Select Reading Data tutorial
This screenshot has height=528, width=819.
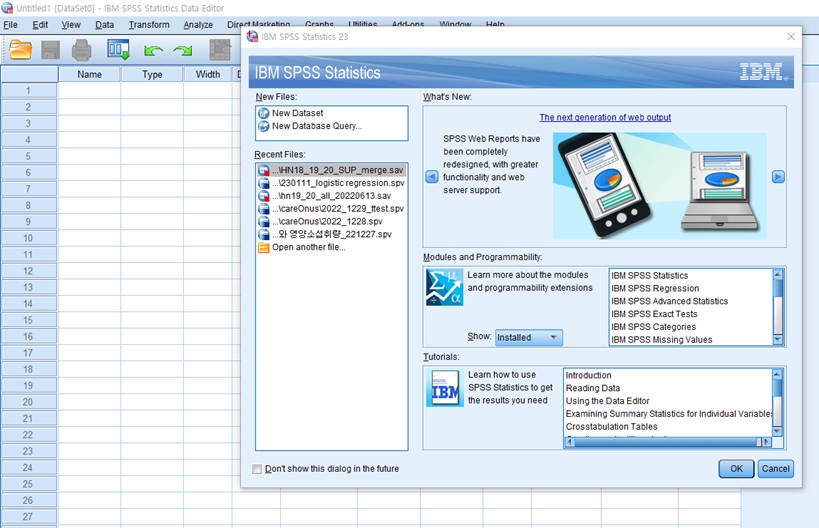tap(593, 388)
